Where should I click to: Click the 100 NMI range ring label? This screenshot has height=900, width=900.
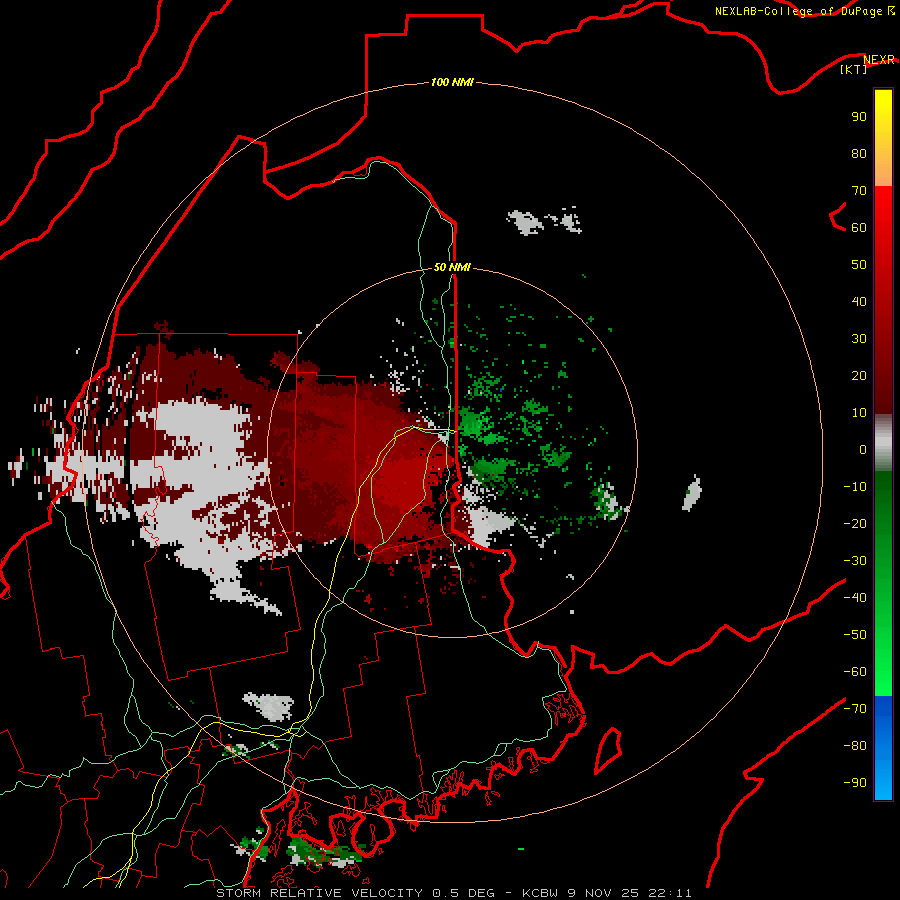(x=452, y=82)
